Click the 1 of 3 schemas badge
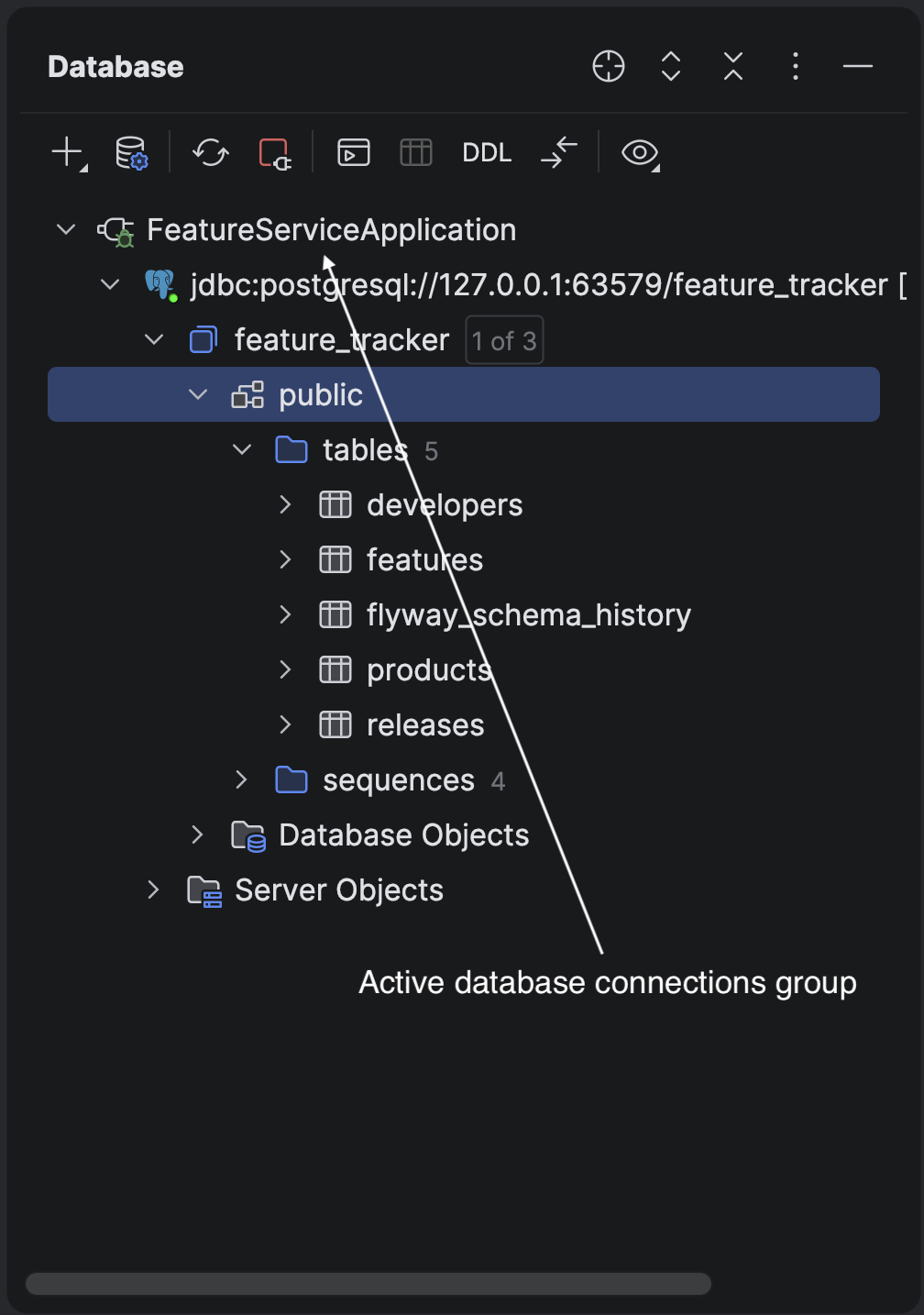 pos(504,340)
